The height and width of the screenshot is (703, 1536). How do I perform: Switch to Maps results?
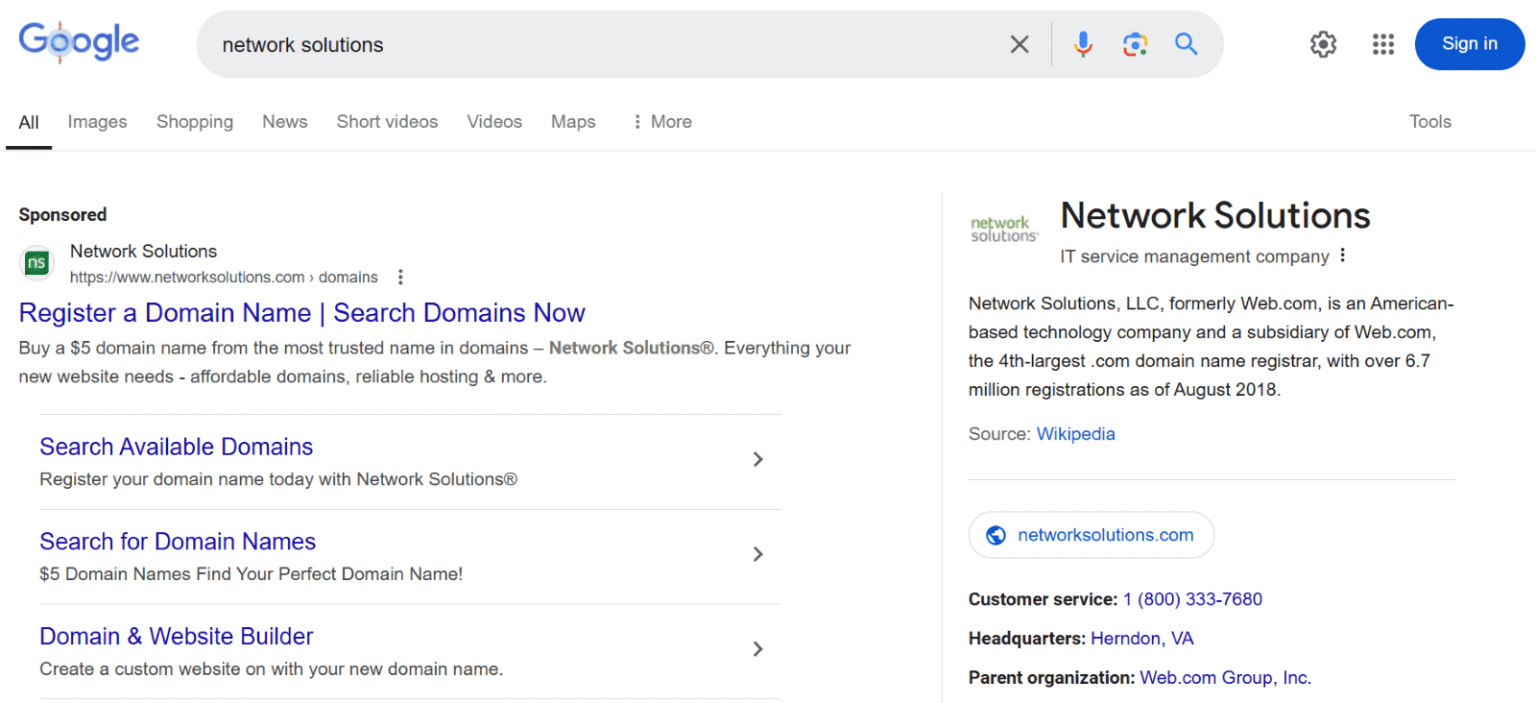coord(573,121)
